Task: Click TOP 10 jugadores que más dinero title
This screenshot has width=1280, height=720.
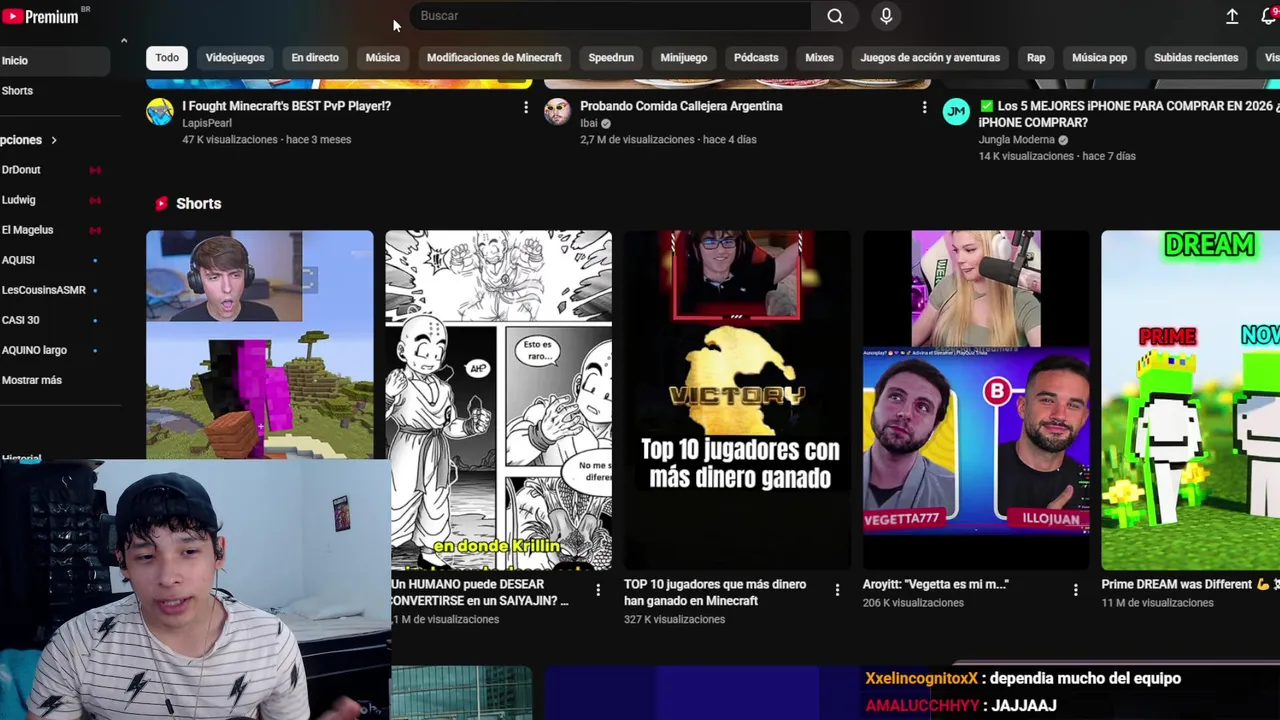Action: pyautogui.click(x=715, y=592)
